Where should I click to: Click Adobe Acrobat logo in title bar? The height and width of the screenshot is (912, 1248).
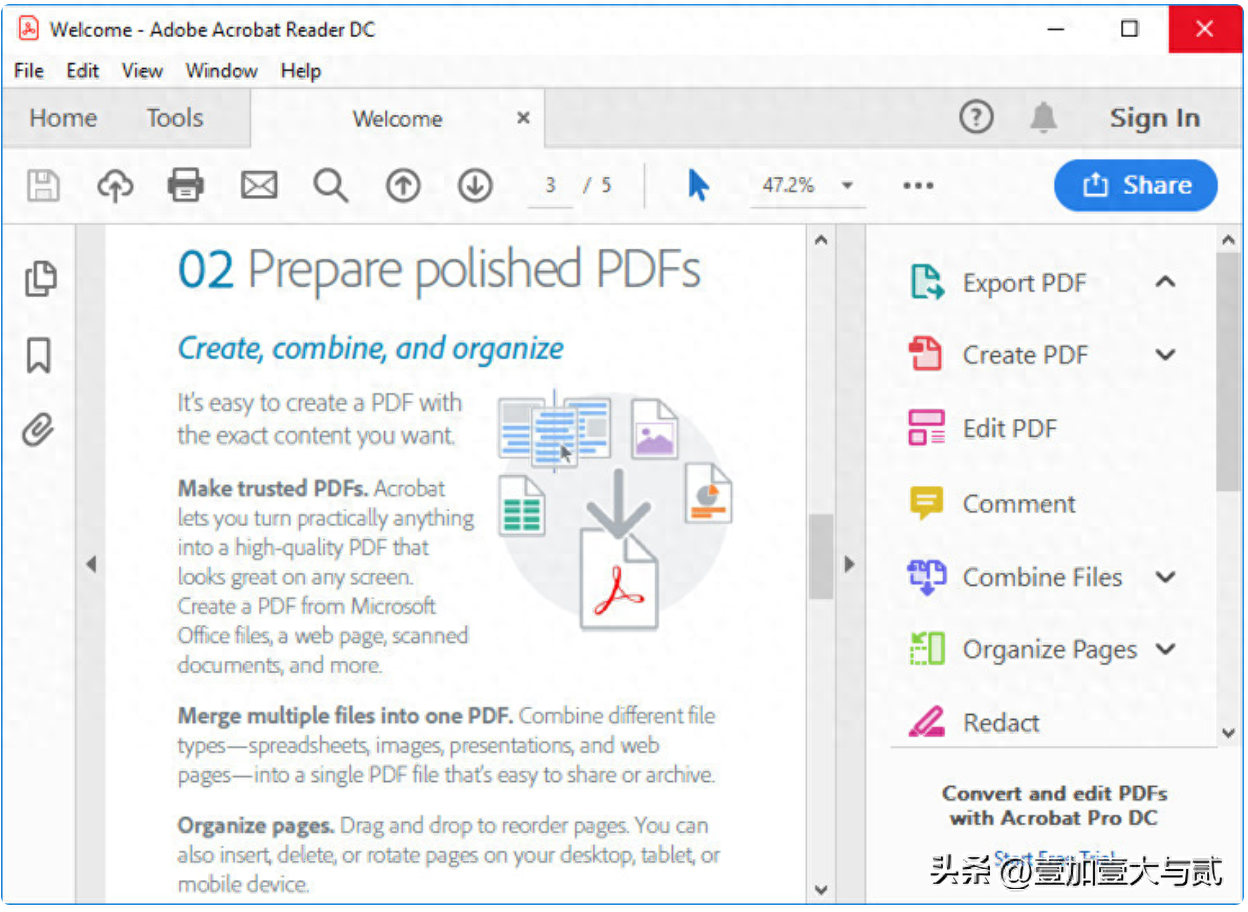[28, 28]
